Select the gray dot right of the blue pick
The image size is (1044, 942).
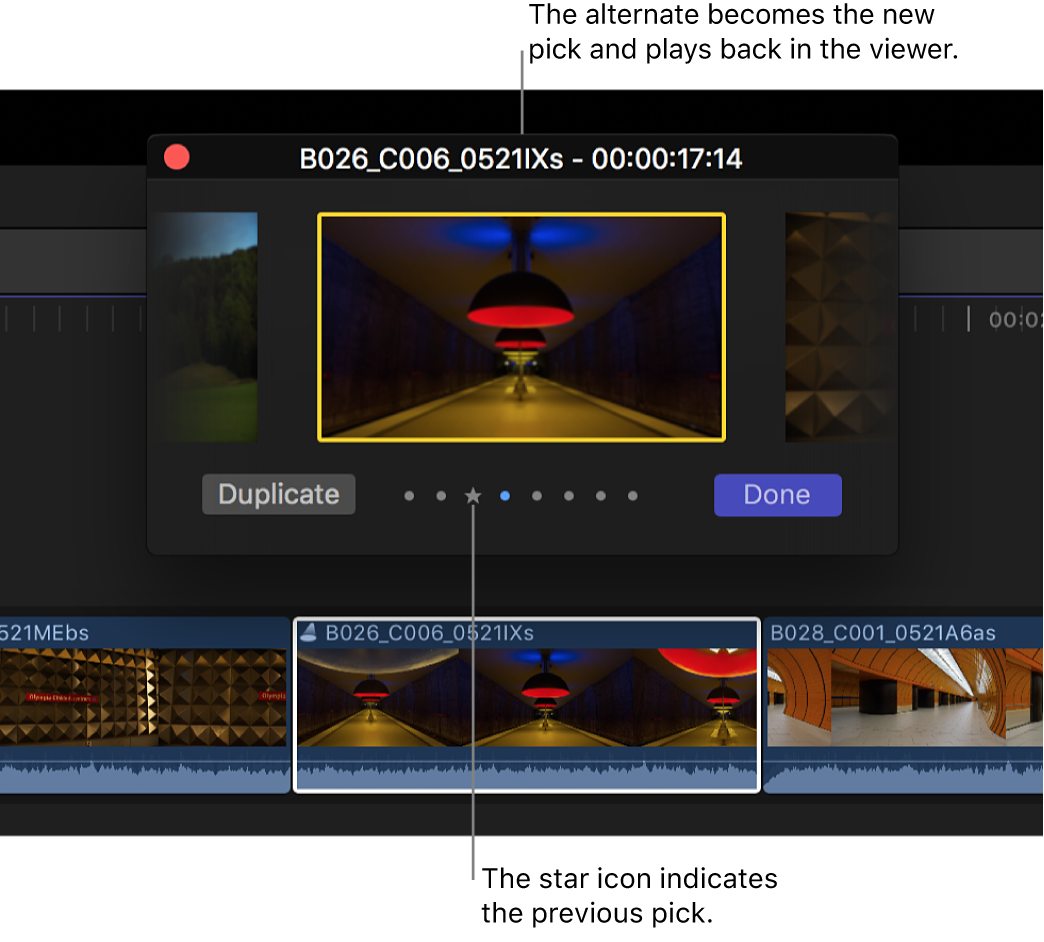point(537,494)
